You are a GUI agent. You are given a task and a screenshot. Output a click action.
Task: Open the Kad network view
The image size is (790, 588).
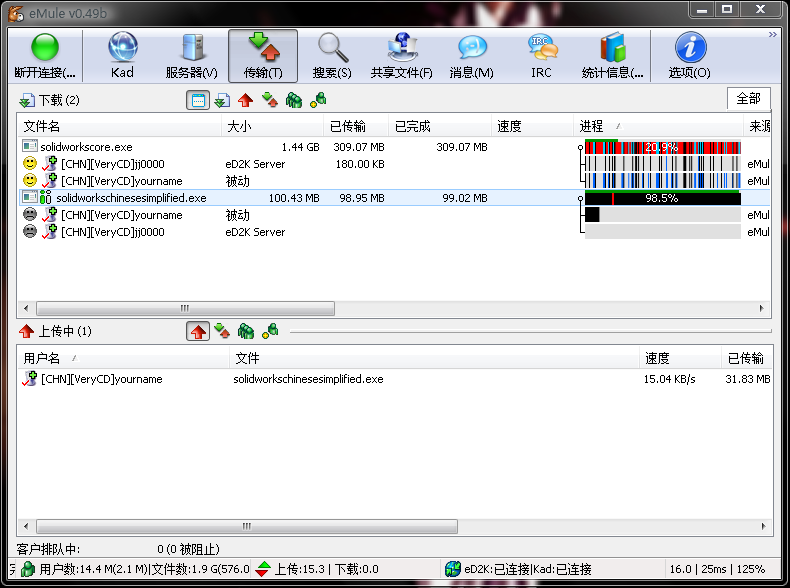pos(122,55)
